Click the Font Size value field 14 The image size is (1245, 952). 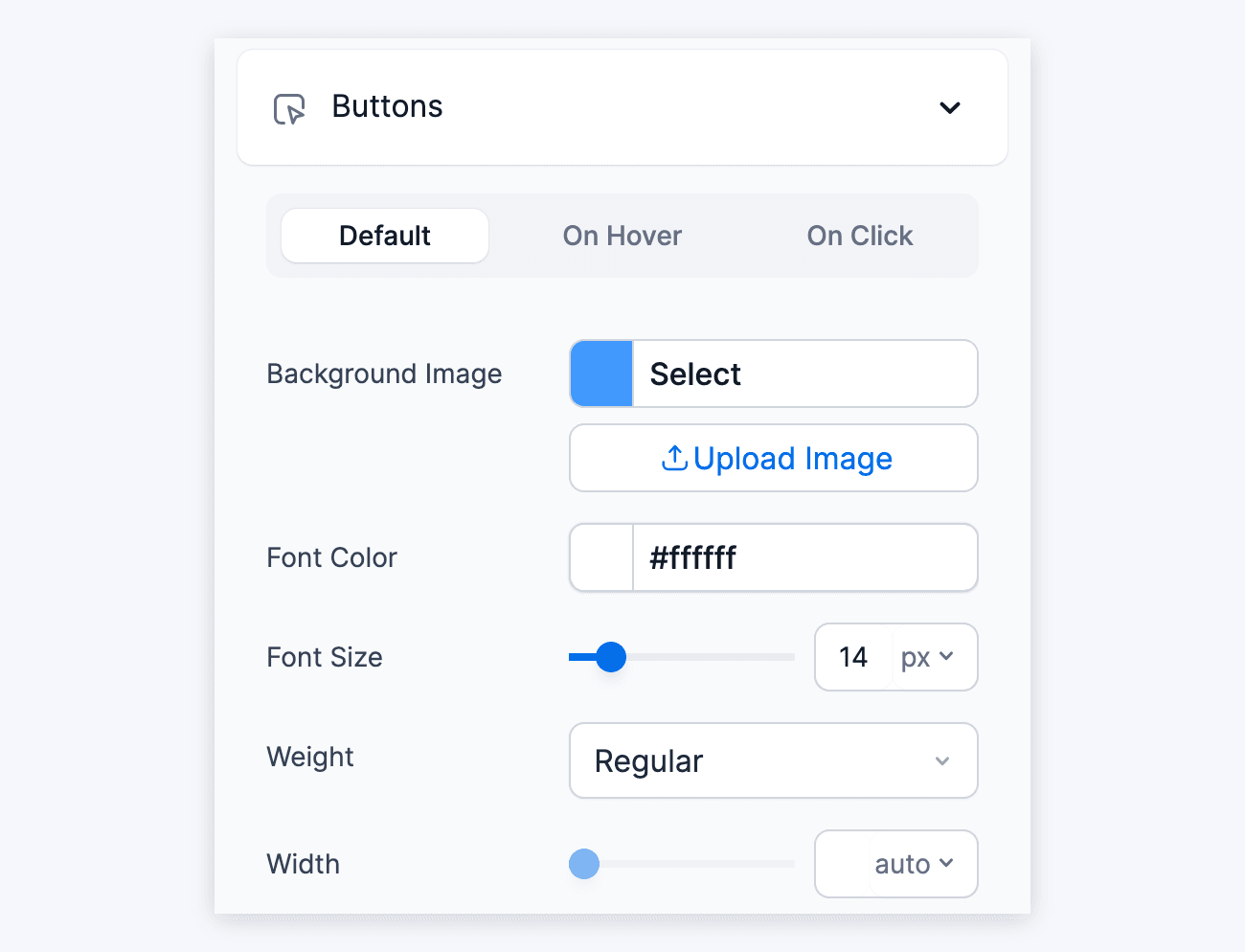point(853,657)
